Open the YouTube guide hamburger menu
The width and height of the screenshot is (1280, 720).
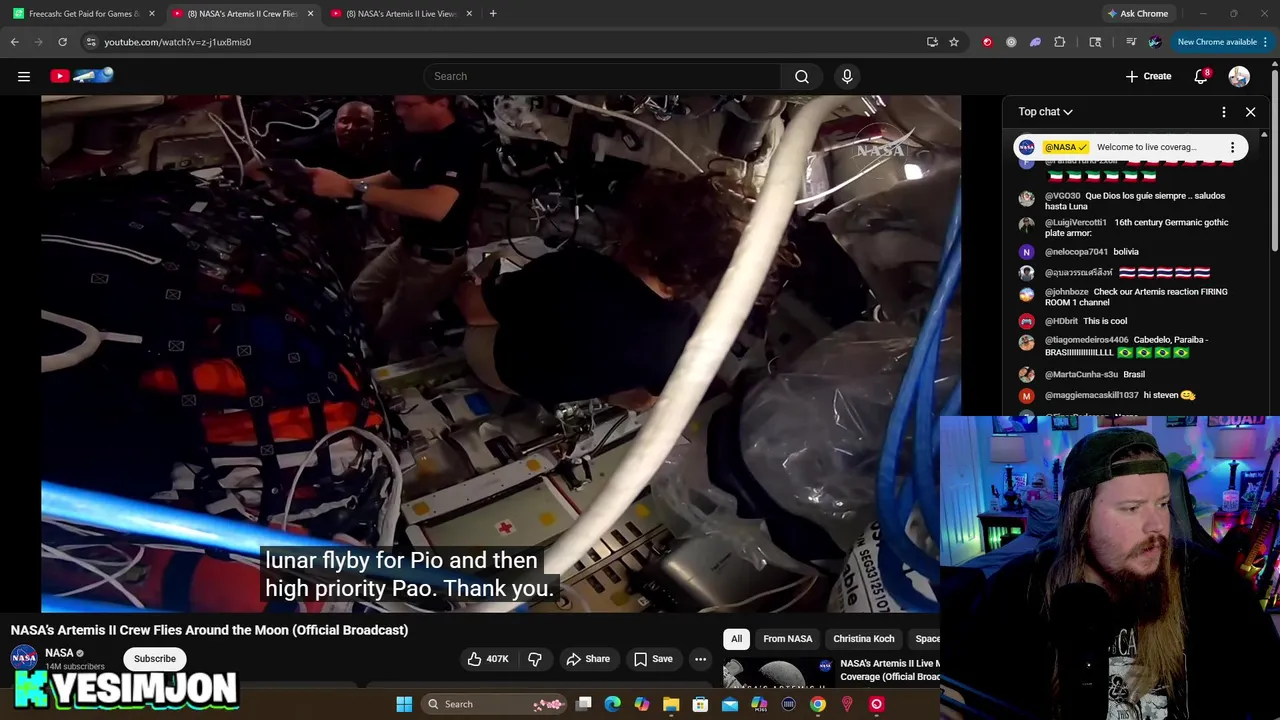(x=24, y=76)
